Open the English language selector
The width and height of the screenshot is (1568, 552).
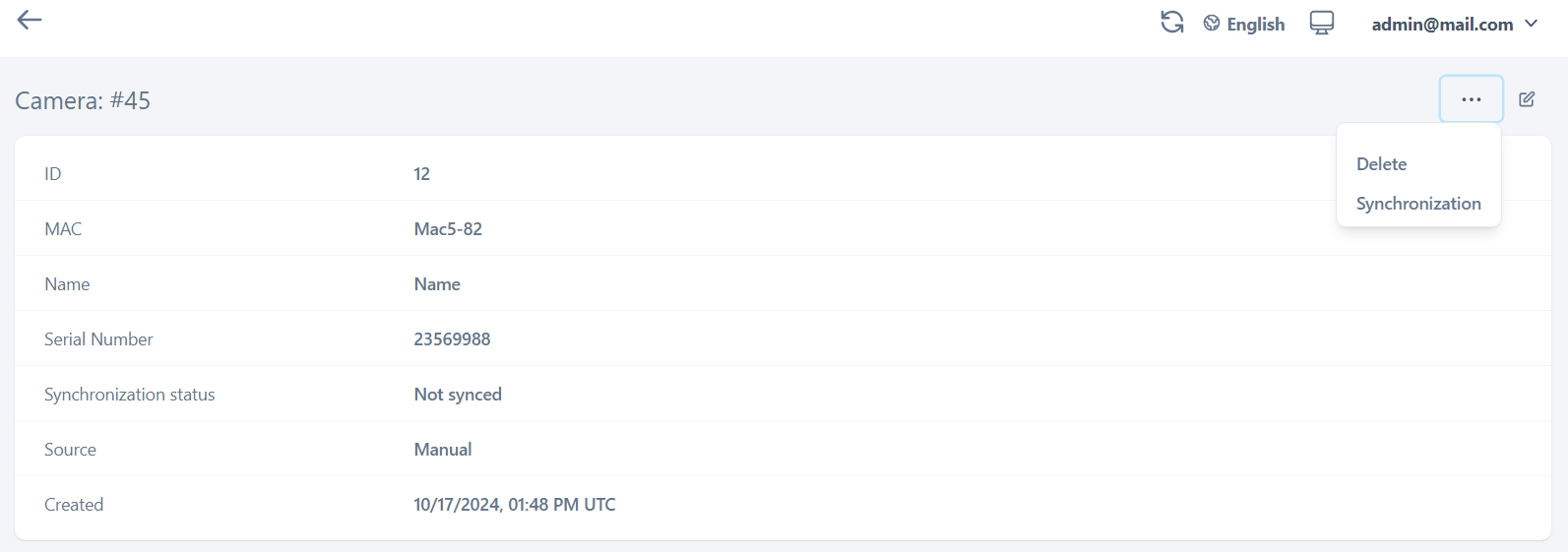pyautogui.click(x=1255, y=25)
